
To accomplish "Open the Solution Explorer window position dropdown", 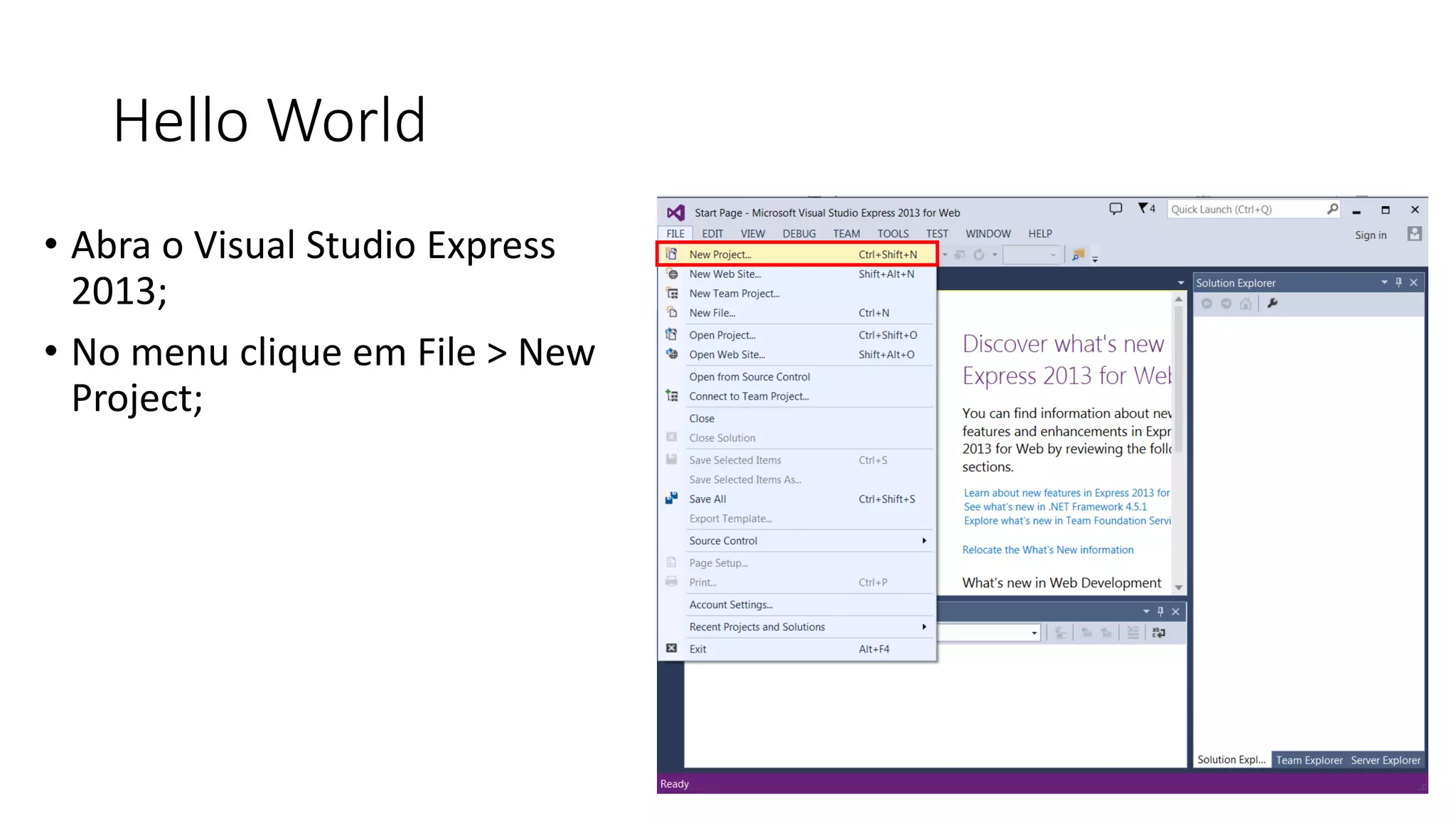I will click(1384, 282).
